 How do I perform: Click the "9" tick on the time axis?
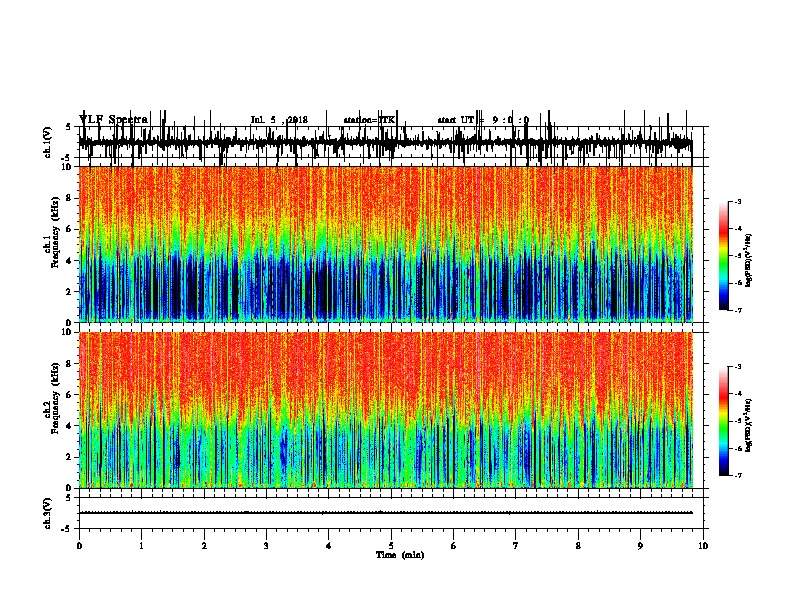(x=640, y=546)
